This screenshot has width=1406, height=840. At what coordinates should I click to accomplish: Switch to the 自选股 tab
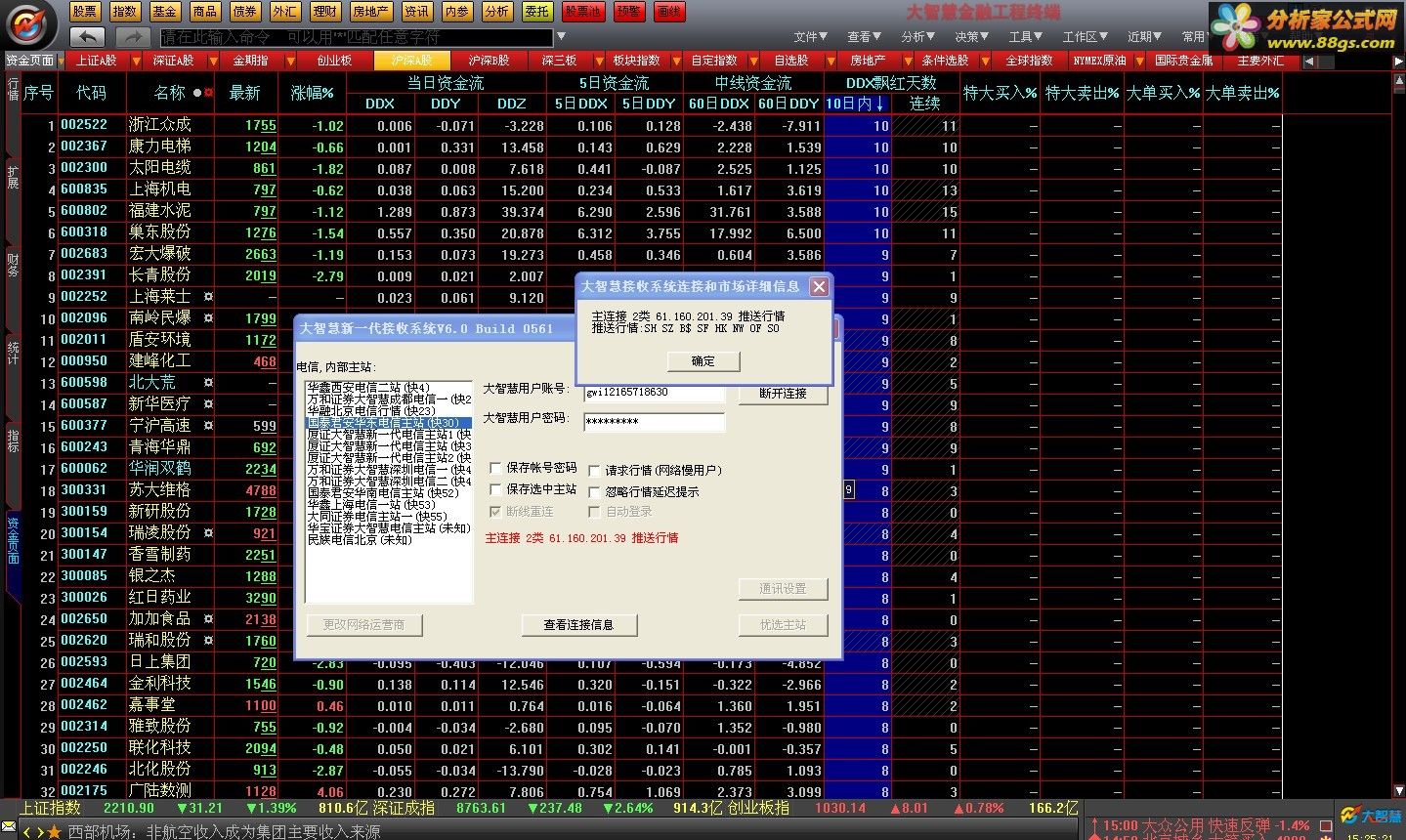(x=791, y=61)
